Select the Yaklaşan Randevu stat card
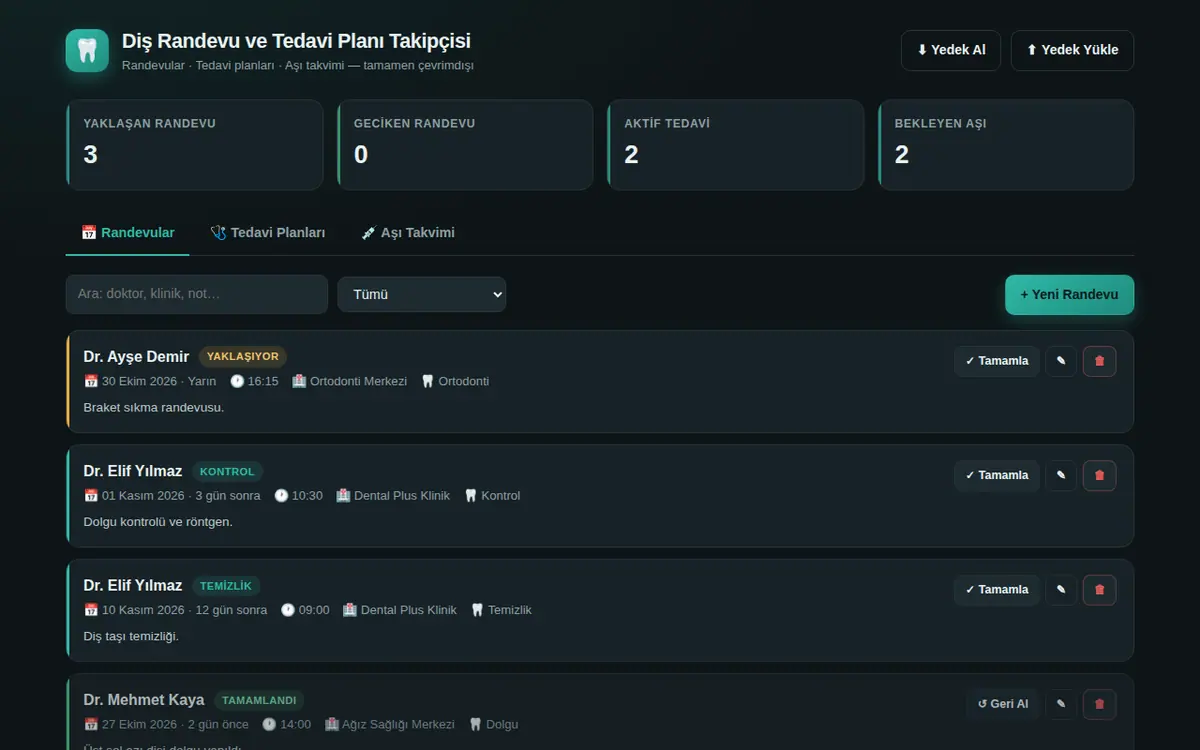 click(x=195, y=145)
